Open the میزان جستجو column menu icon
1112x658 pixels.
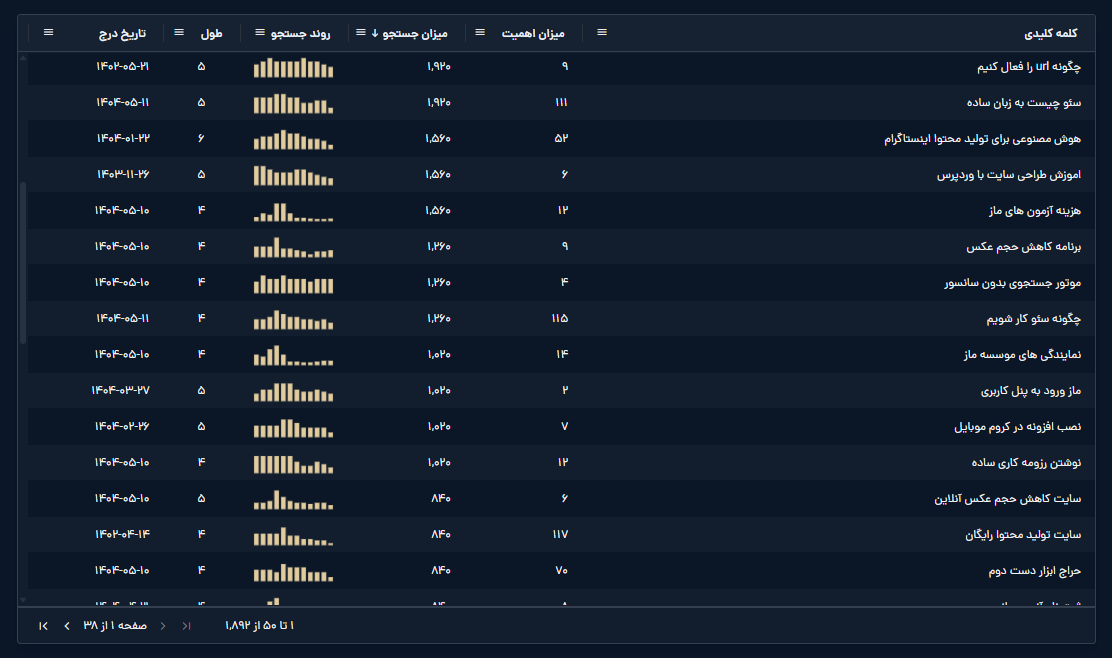361,33
